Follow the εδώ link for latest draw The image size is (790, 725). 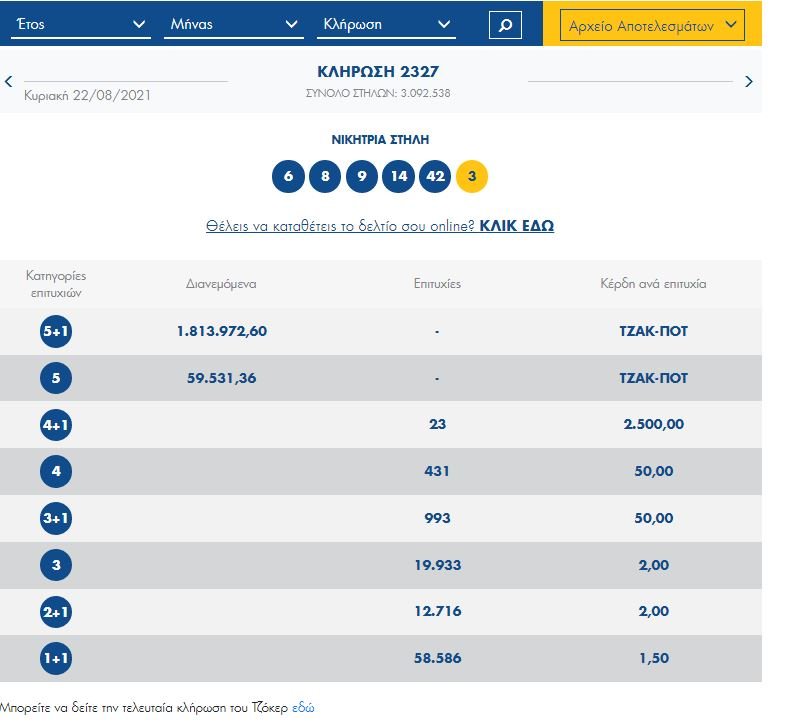(x=303, y=708)
